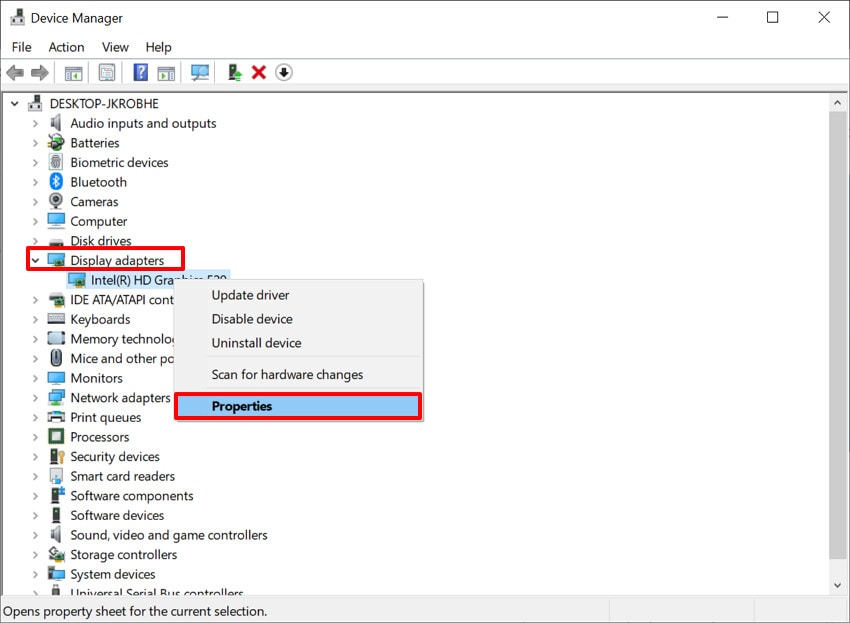This screenshot has width=850, height=623.
Task: Collapse the Display adapters category
Action: [x=34, y=259]
